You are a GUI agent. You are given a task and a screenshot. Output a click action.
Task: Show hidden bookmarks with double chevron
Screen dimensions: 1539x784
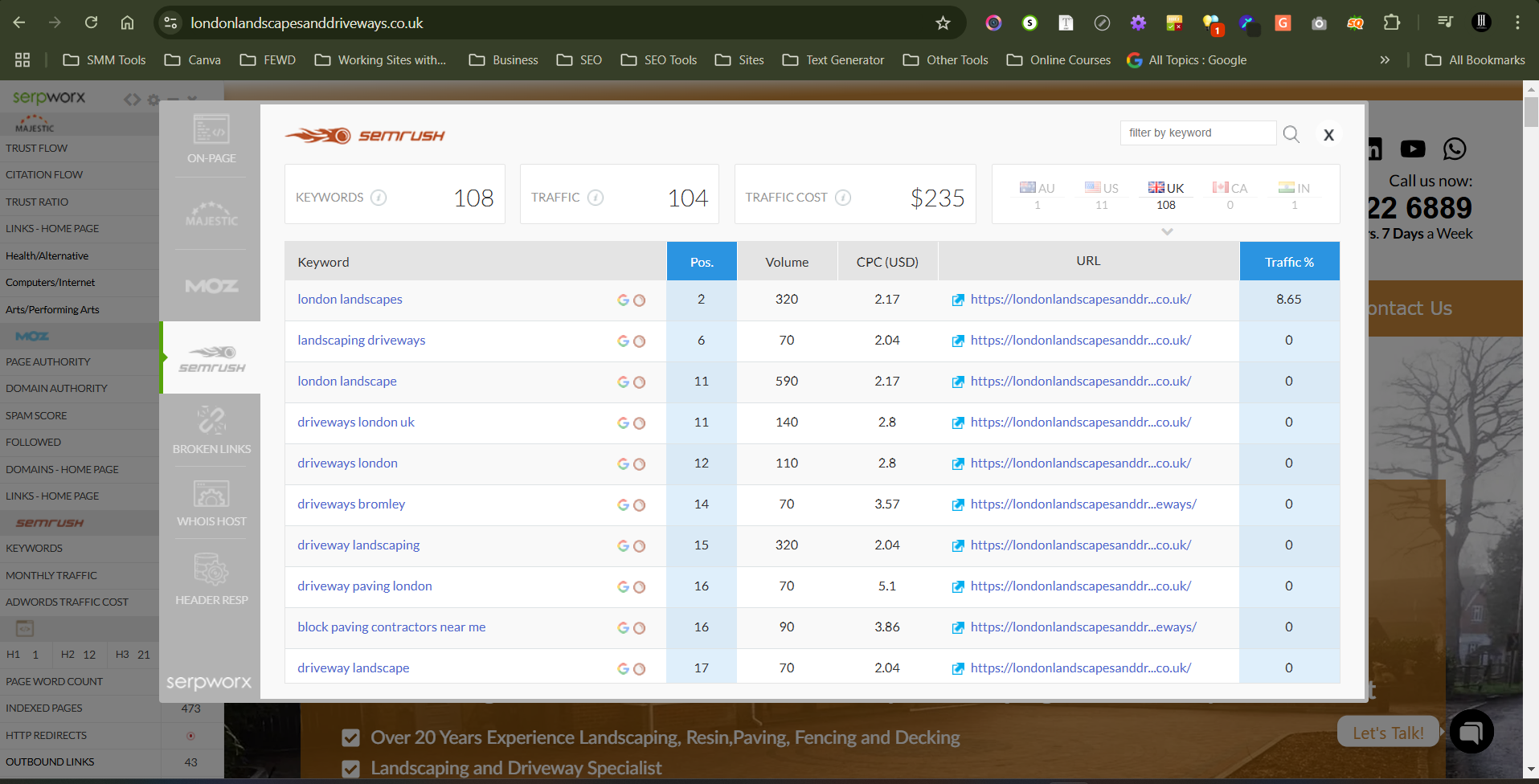pyautogui.click(x=1385, y=59)
